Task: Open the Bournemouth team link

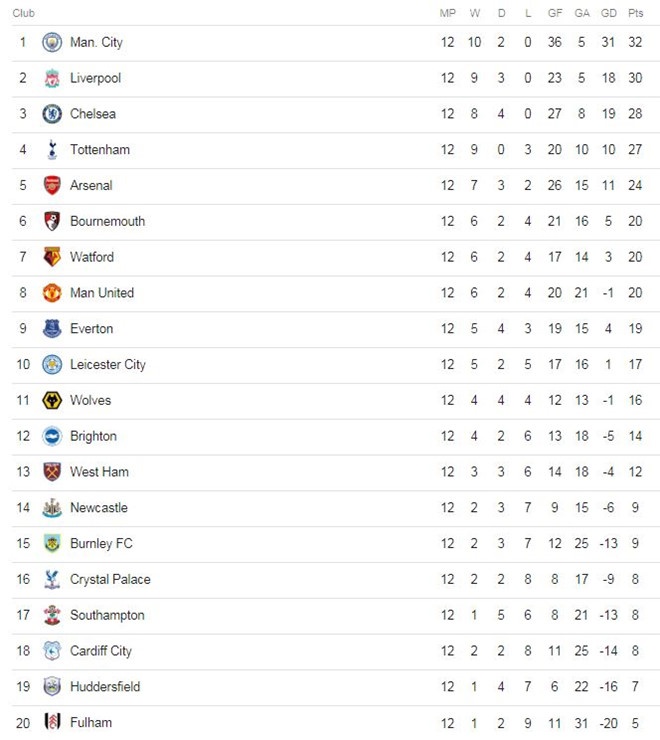Action: click(107, 221)
